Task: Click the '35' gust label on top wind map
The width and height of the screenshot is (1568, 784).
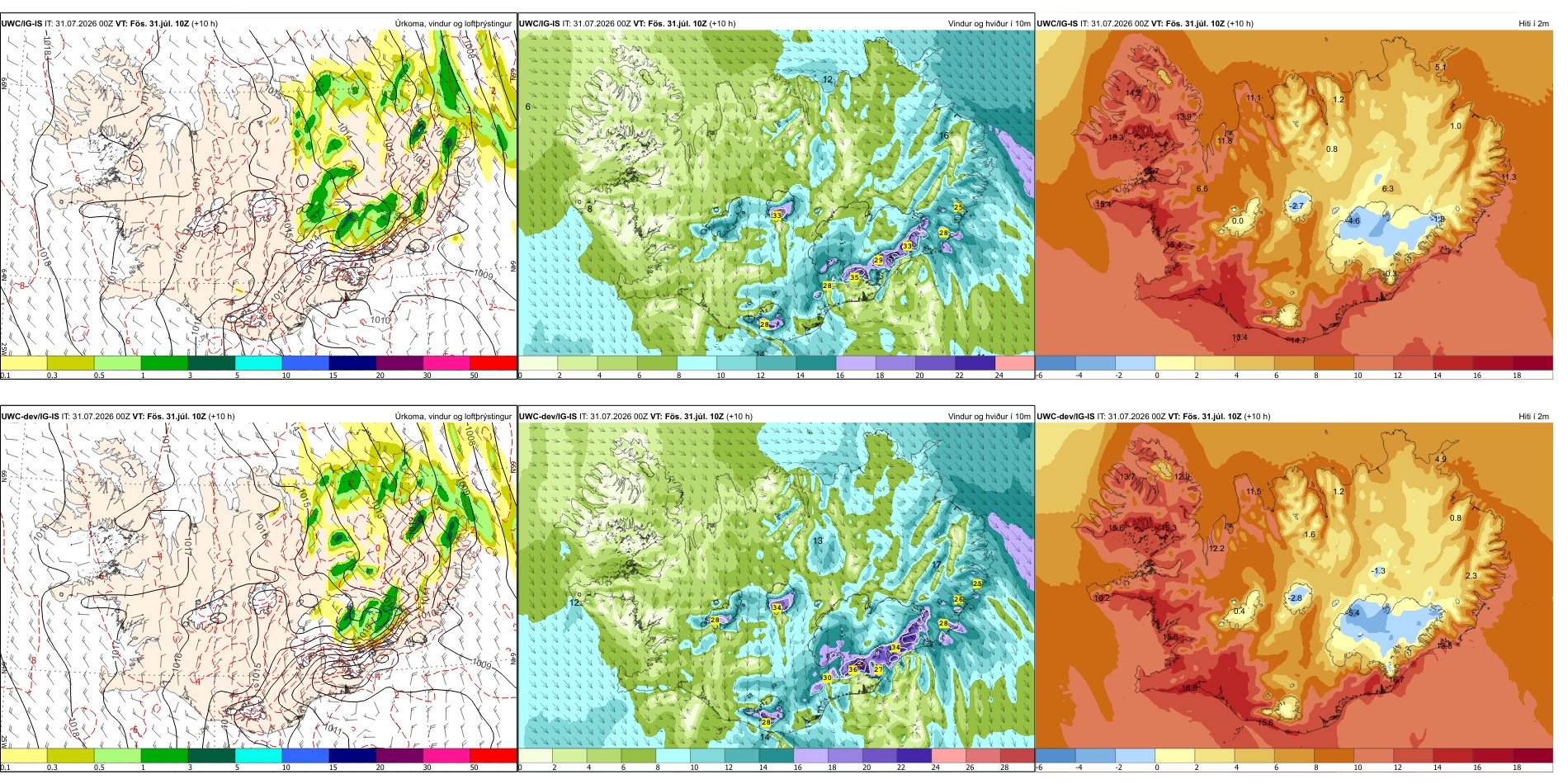Action: click(x=854, y=277)
